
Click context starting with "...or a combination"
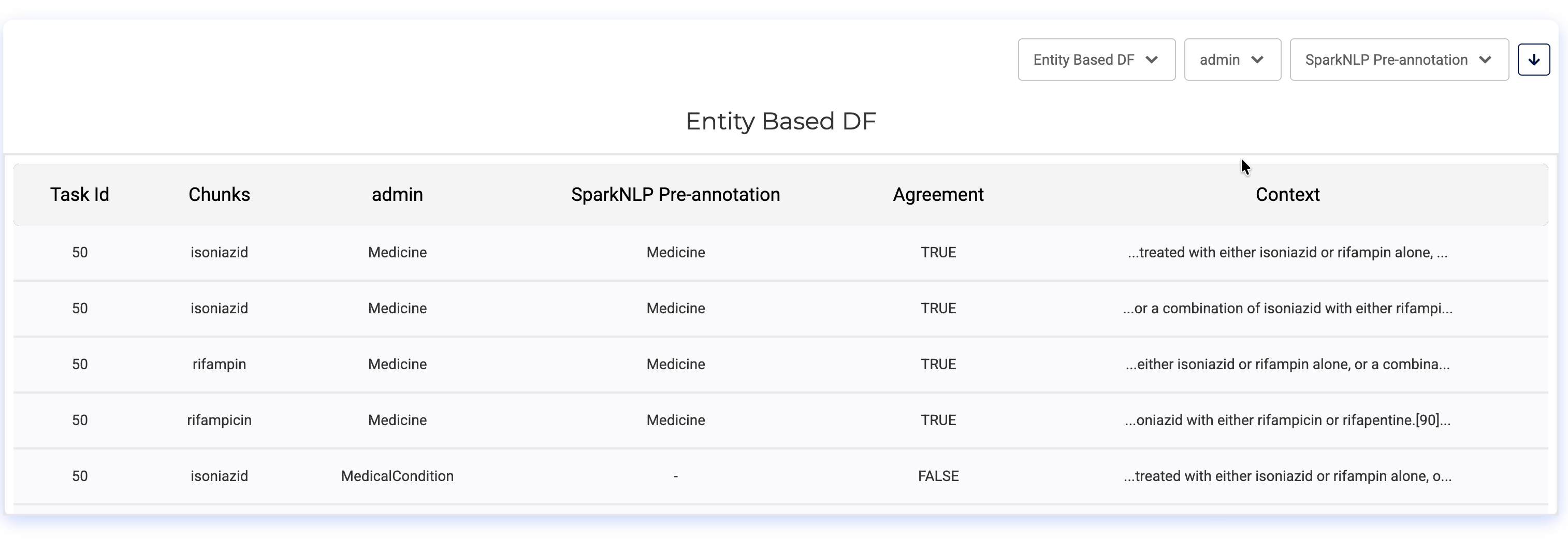click(1287, 309)
